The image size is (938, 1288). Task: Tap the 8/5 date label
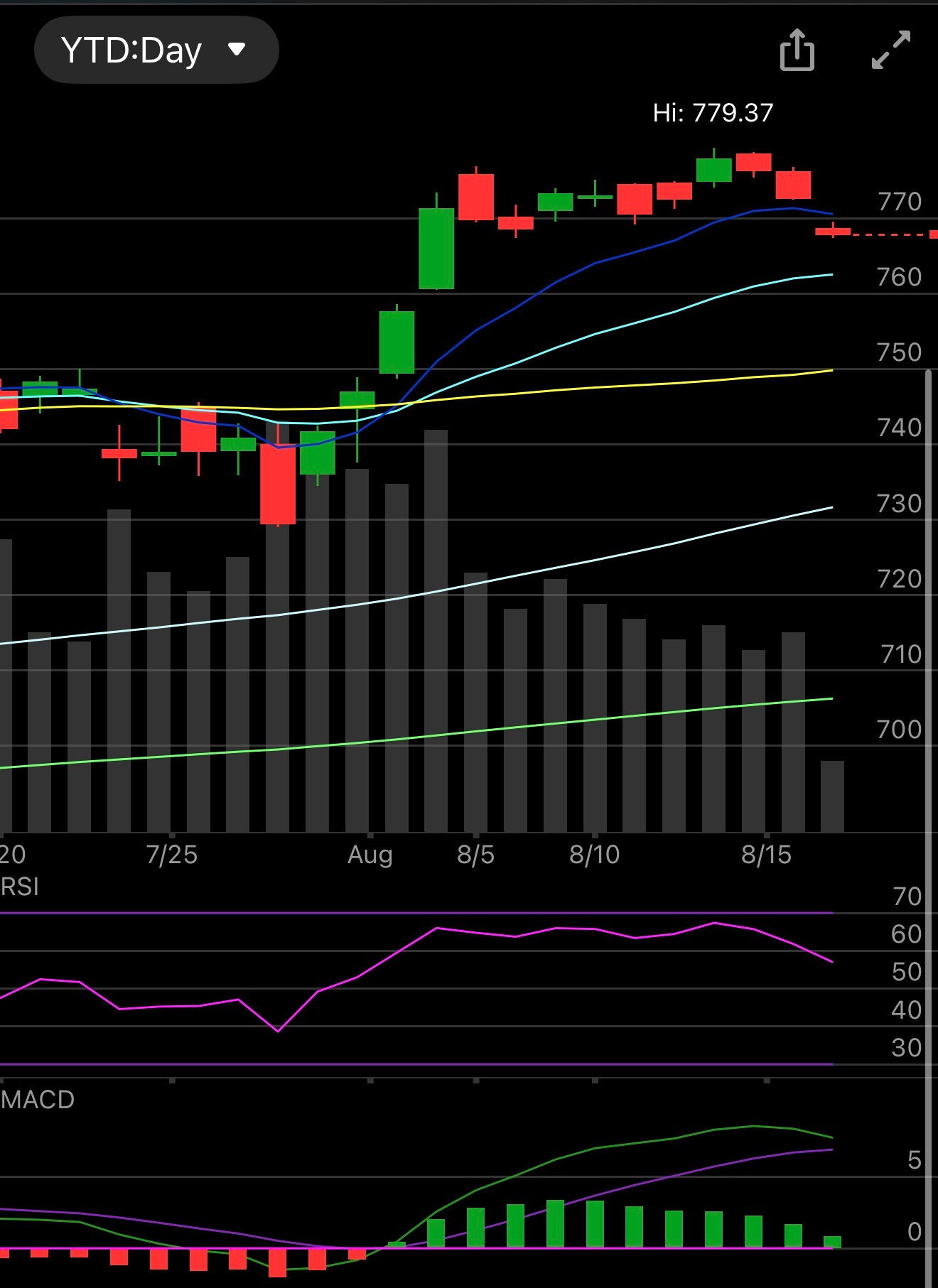coord(475,855)
